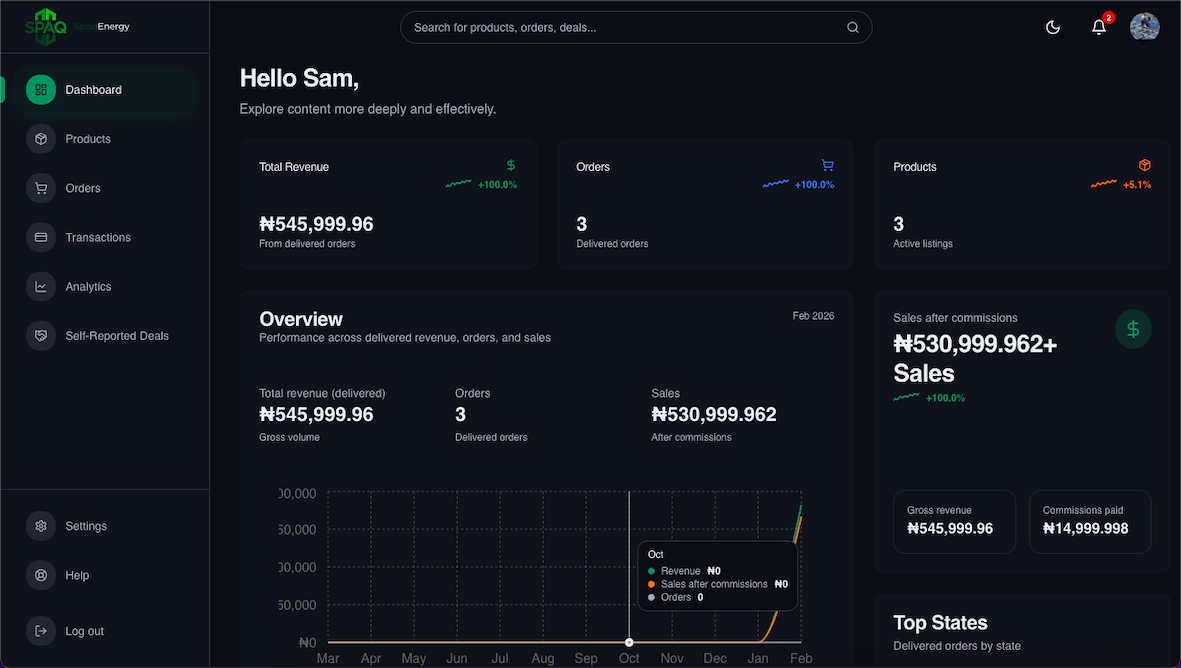
Task: Toggle the Revenue series in the chart legend
Action: click(x=680, y=570)
